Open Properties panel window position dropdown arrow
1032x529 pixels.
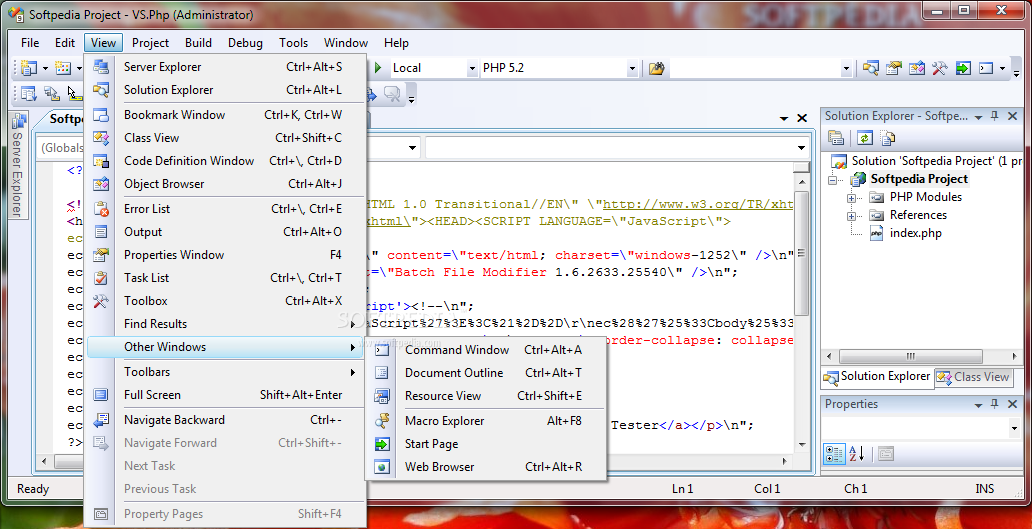(x=979, y=405)
